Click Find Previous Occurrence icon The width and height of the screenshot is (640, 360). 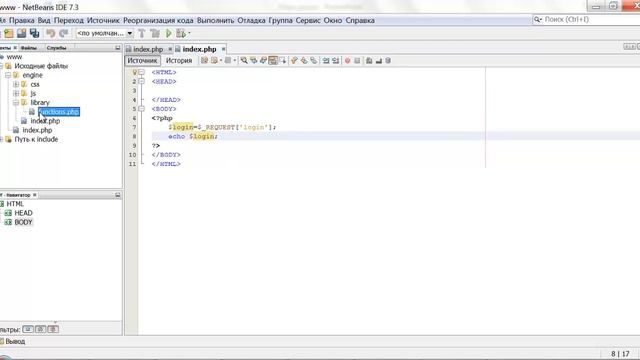click(253, 60)
